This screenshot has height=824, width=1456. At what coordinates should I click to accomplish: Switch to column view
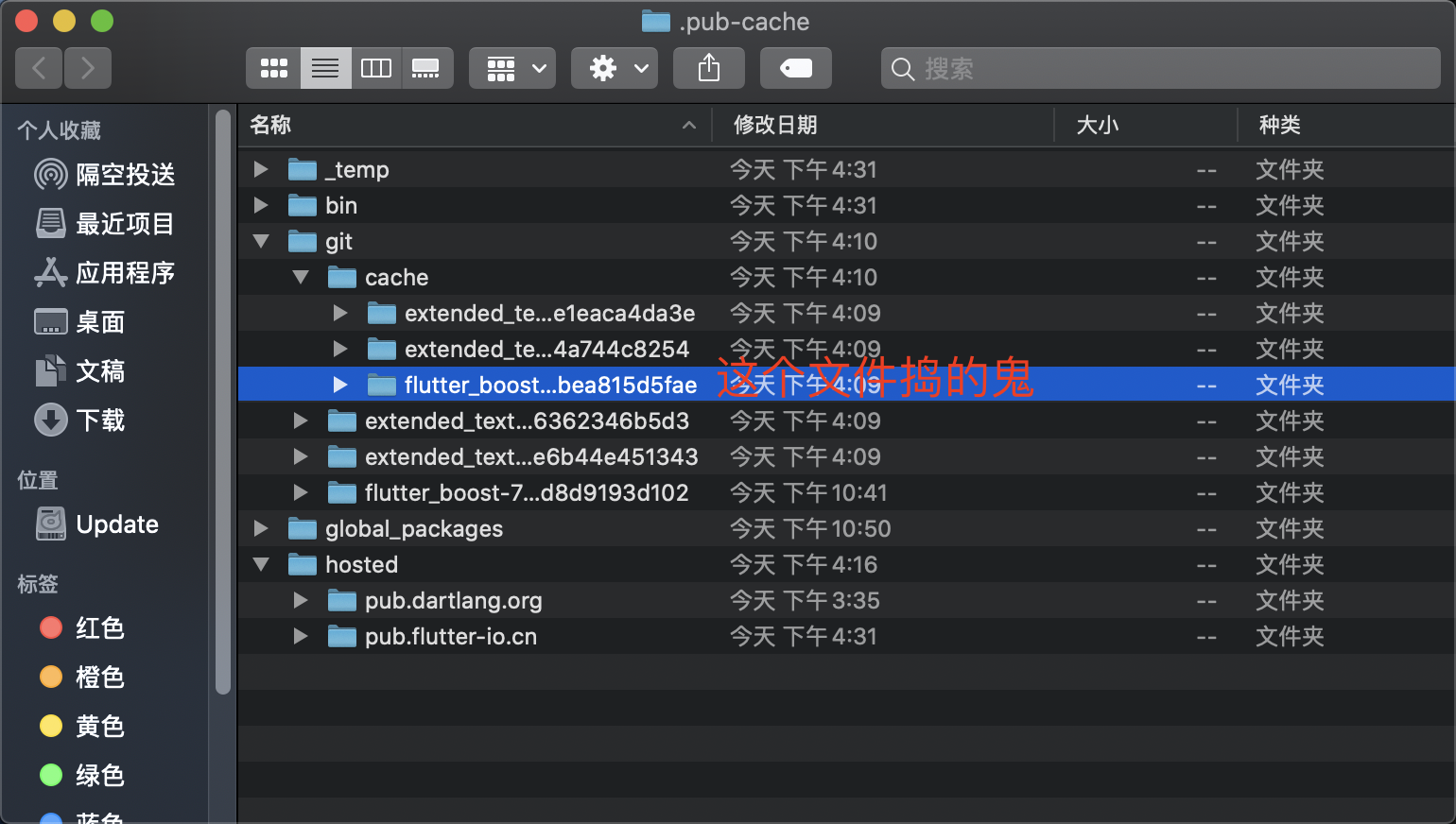(376, 68)
